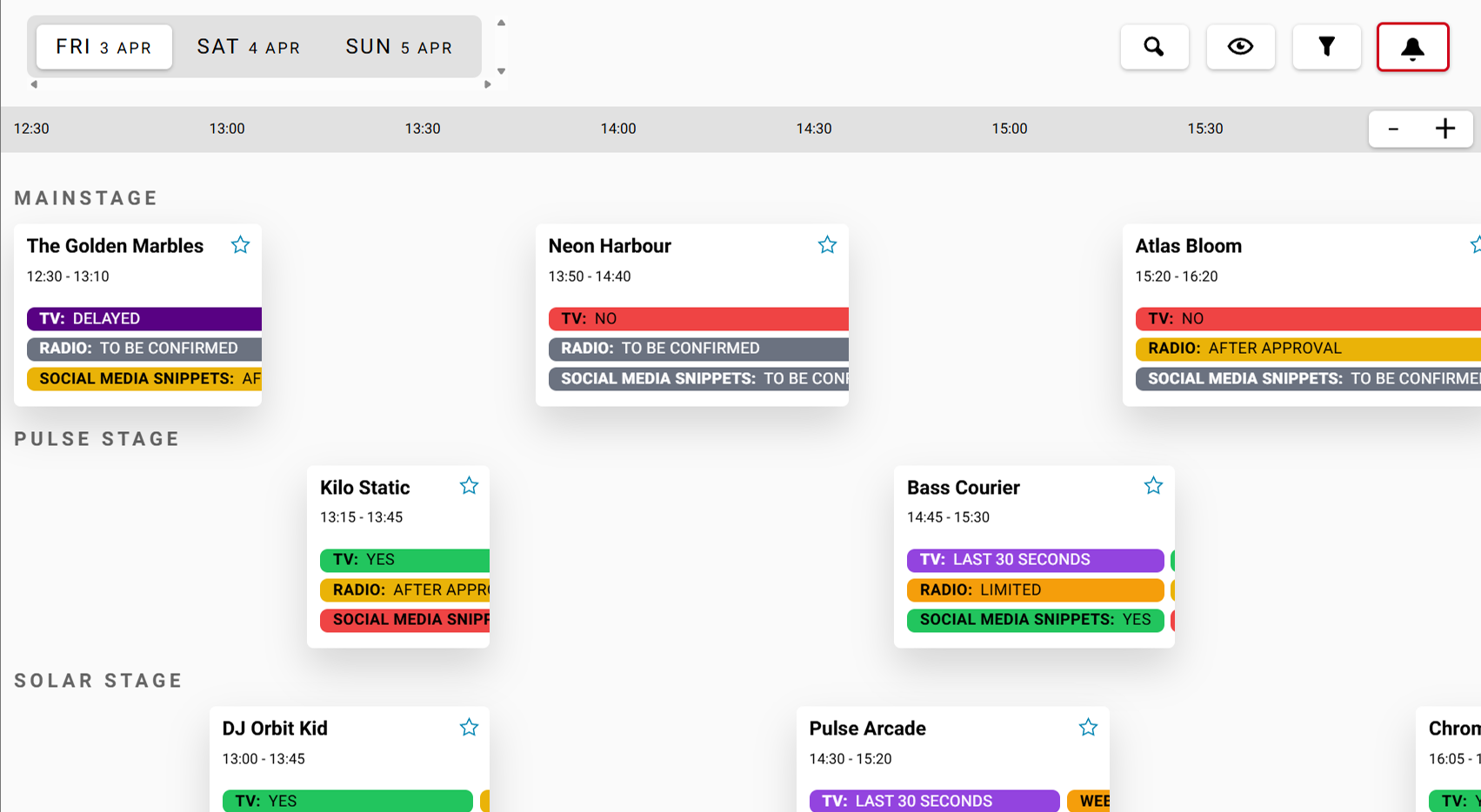Mark Kilo Static as favorite
The image size is (1481, 812).
(469, 486)
